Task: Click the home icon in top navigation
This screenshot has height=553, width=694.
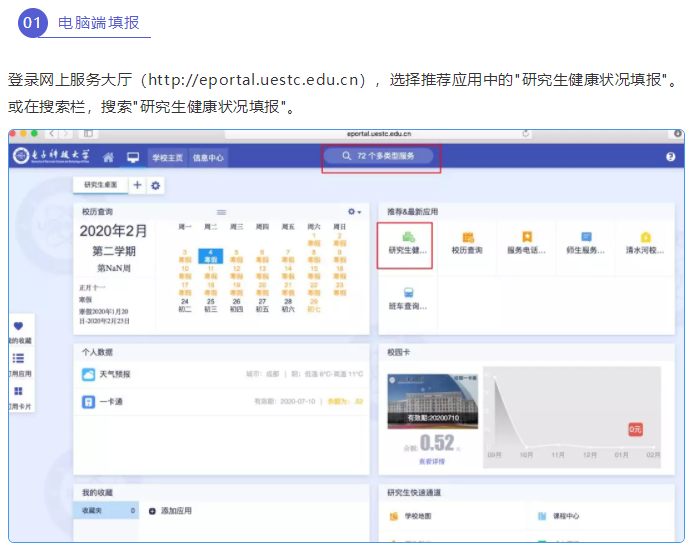Action: pos(108,157)
